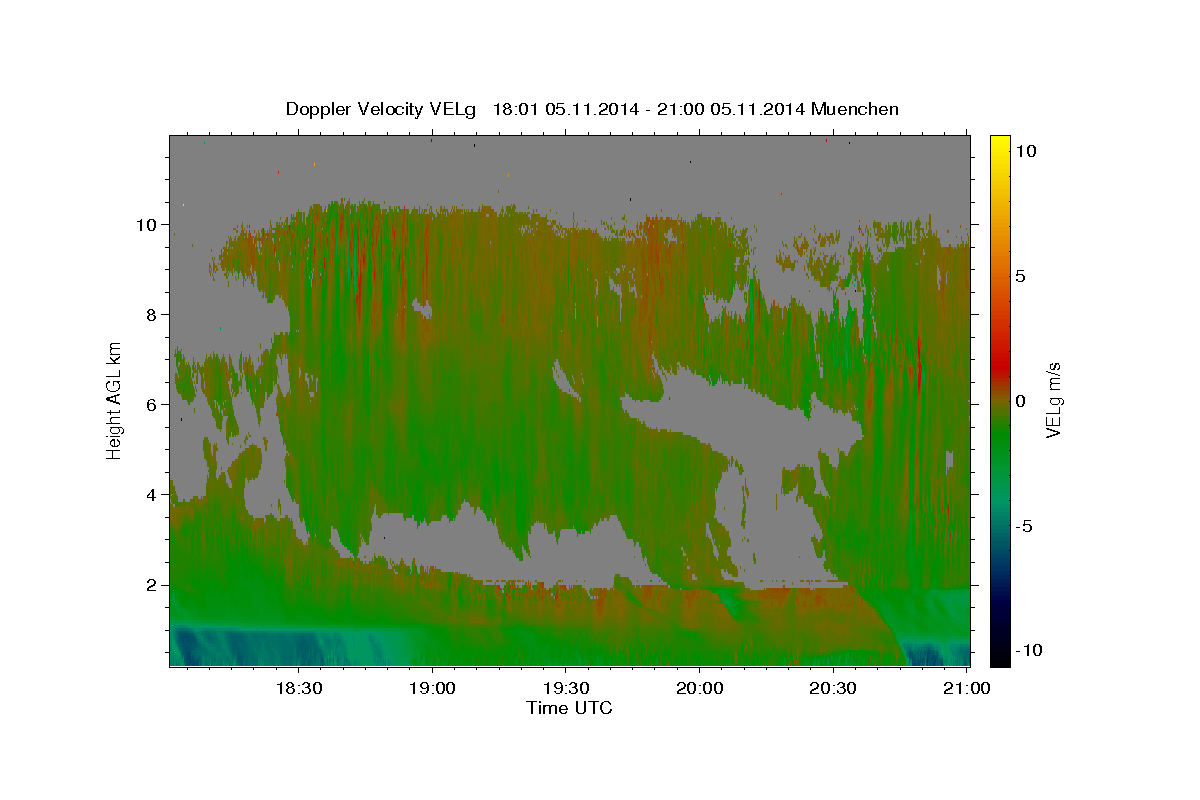Click the height tick label '4' on y-axis
This screenshot has width=1200, height=800.
tap(150, 495)
